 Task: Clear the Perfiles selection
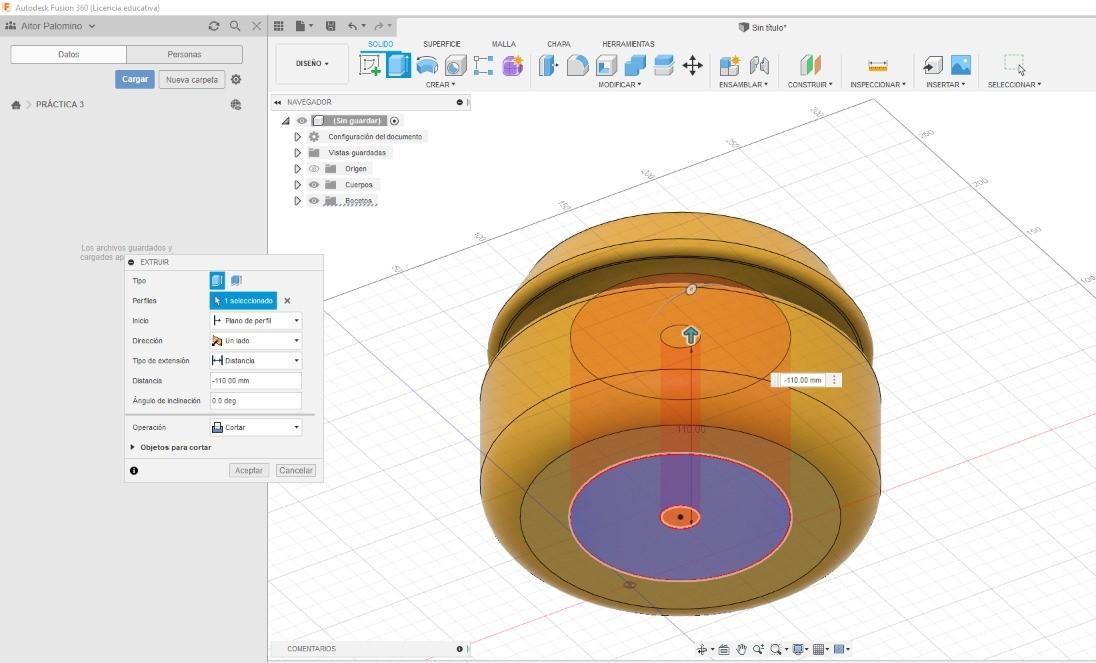point(287,300)
